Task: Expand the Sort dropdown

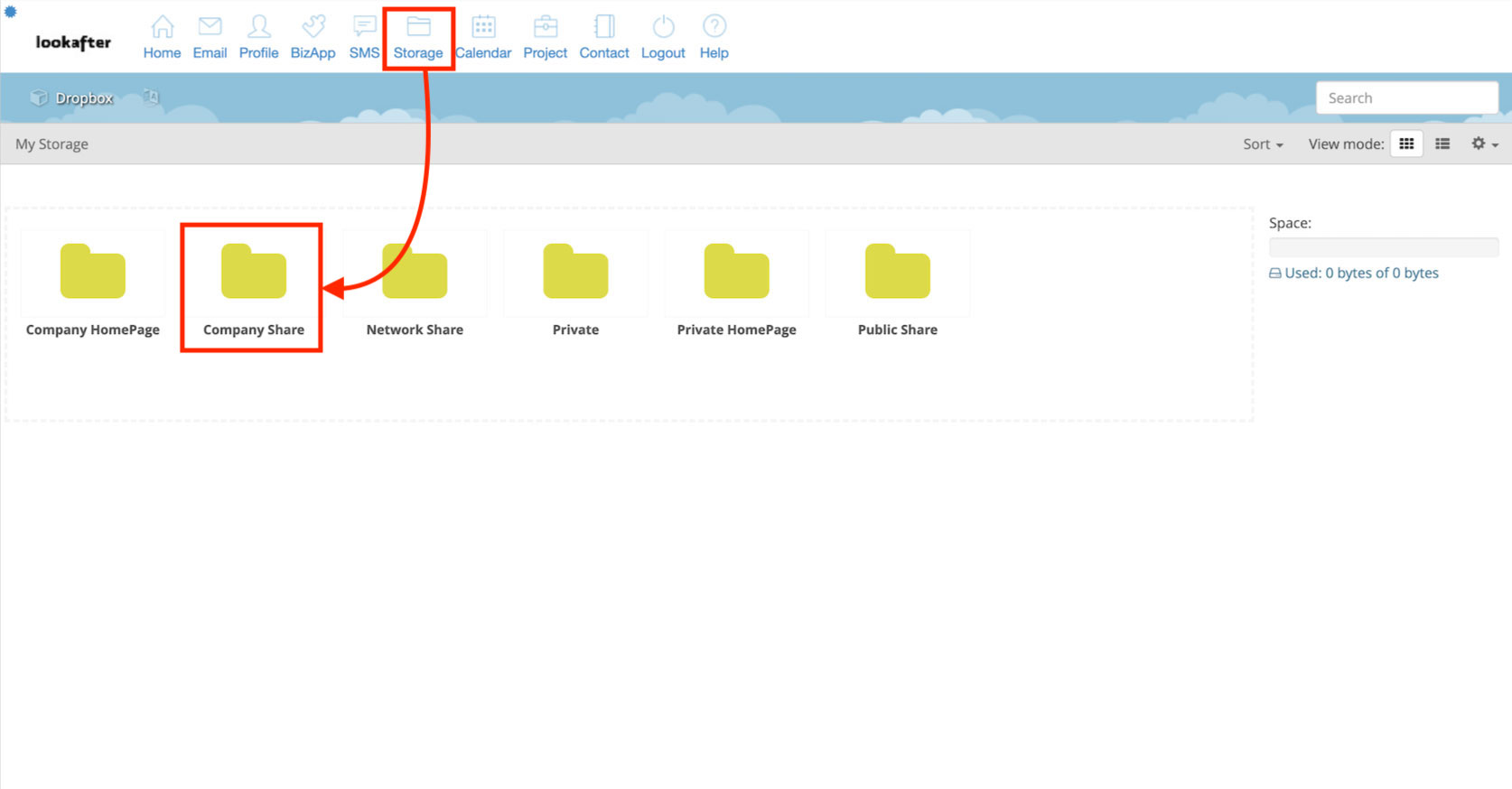Action: point(1262,144)
